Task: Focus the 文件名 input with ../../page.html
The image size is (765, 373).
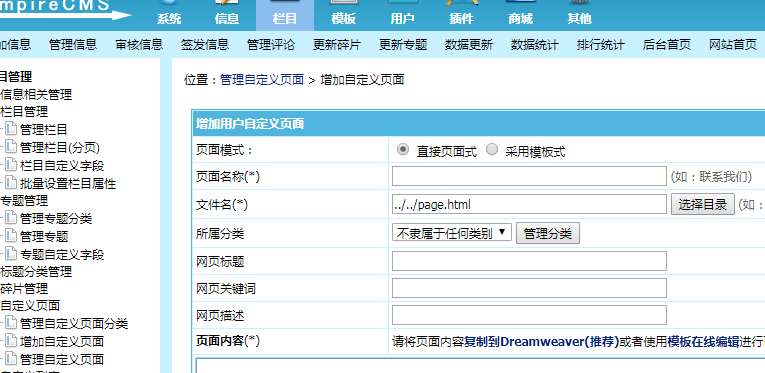Action: pyautogui.click(x=529, y=204)
